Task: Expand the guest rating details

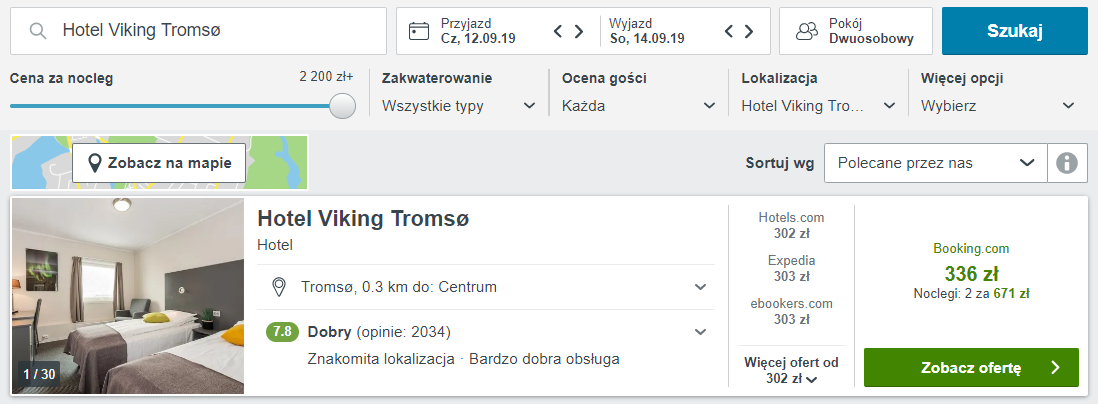Action: click(700, 332)
